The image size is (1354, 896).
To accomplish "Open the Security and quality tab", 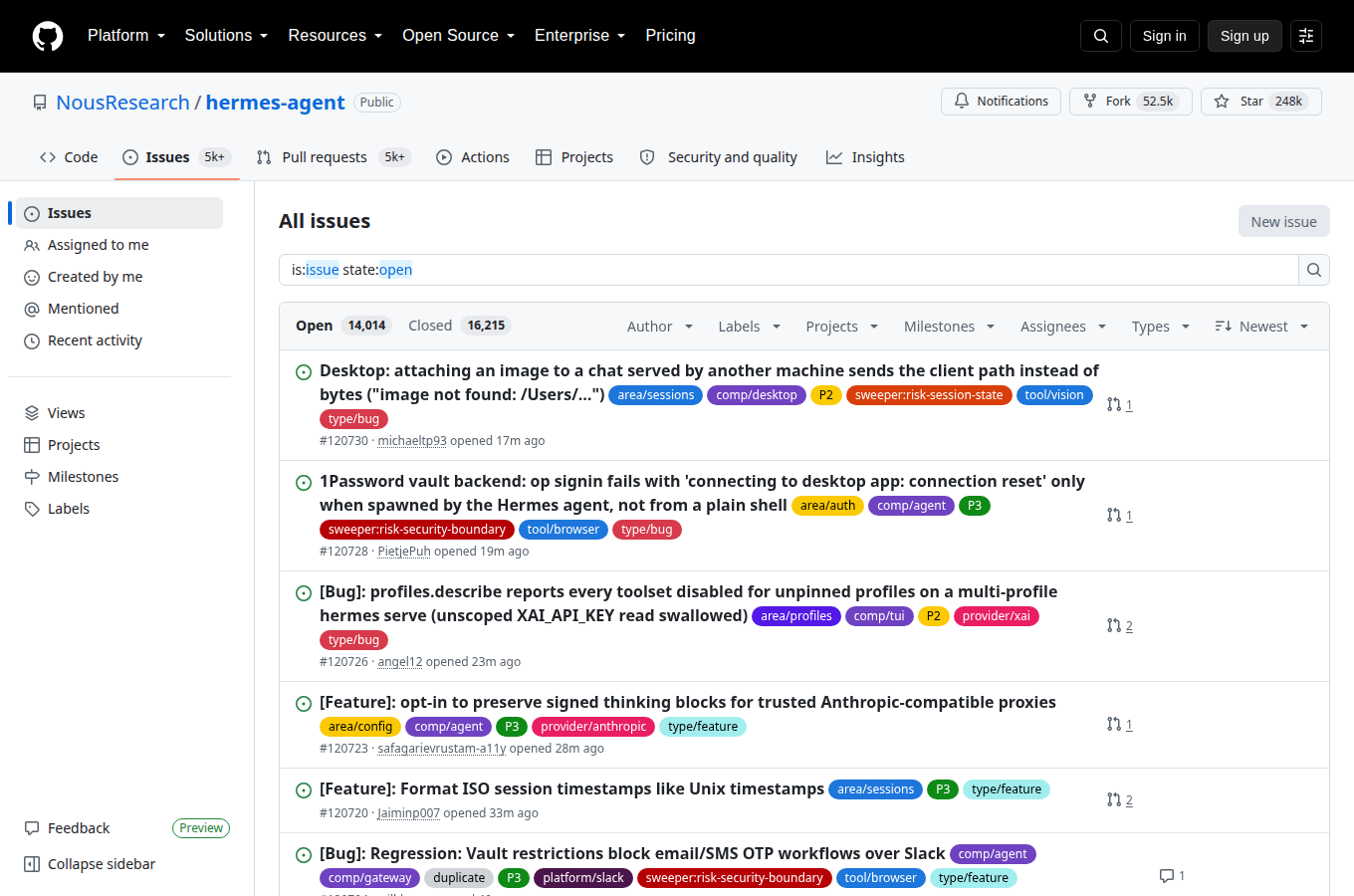I will click(718, 157).
